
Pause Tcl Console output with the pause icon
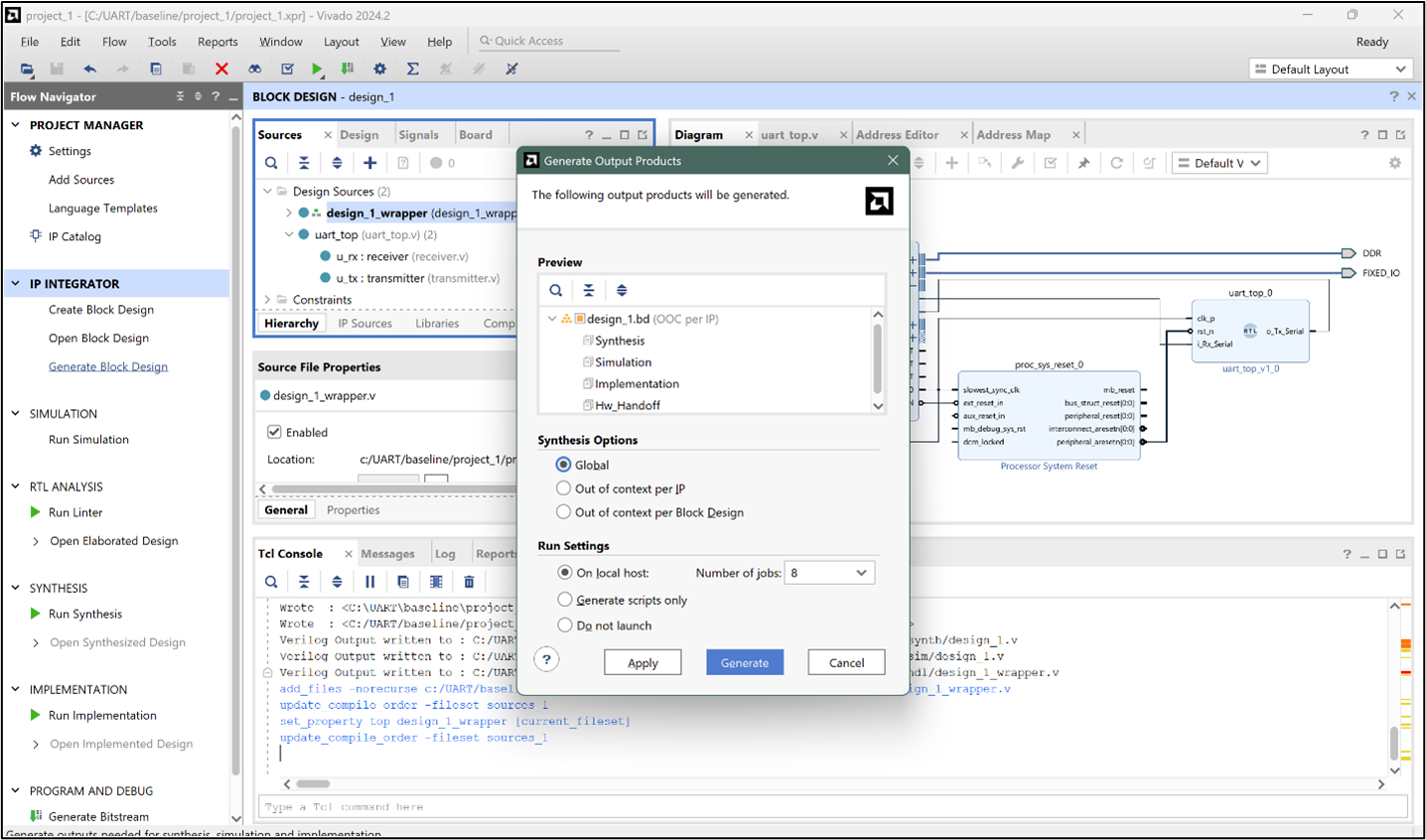pyautogui.click(x=369, y=581)
